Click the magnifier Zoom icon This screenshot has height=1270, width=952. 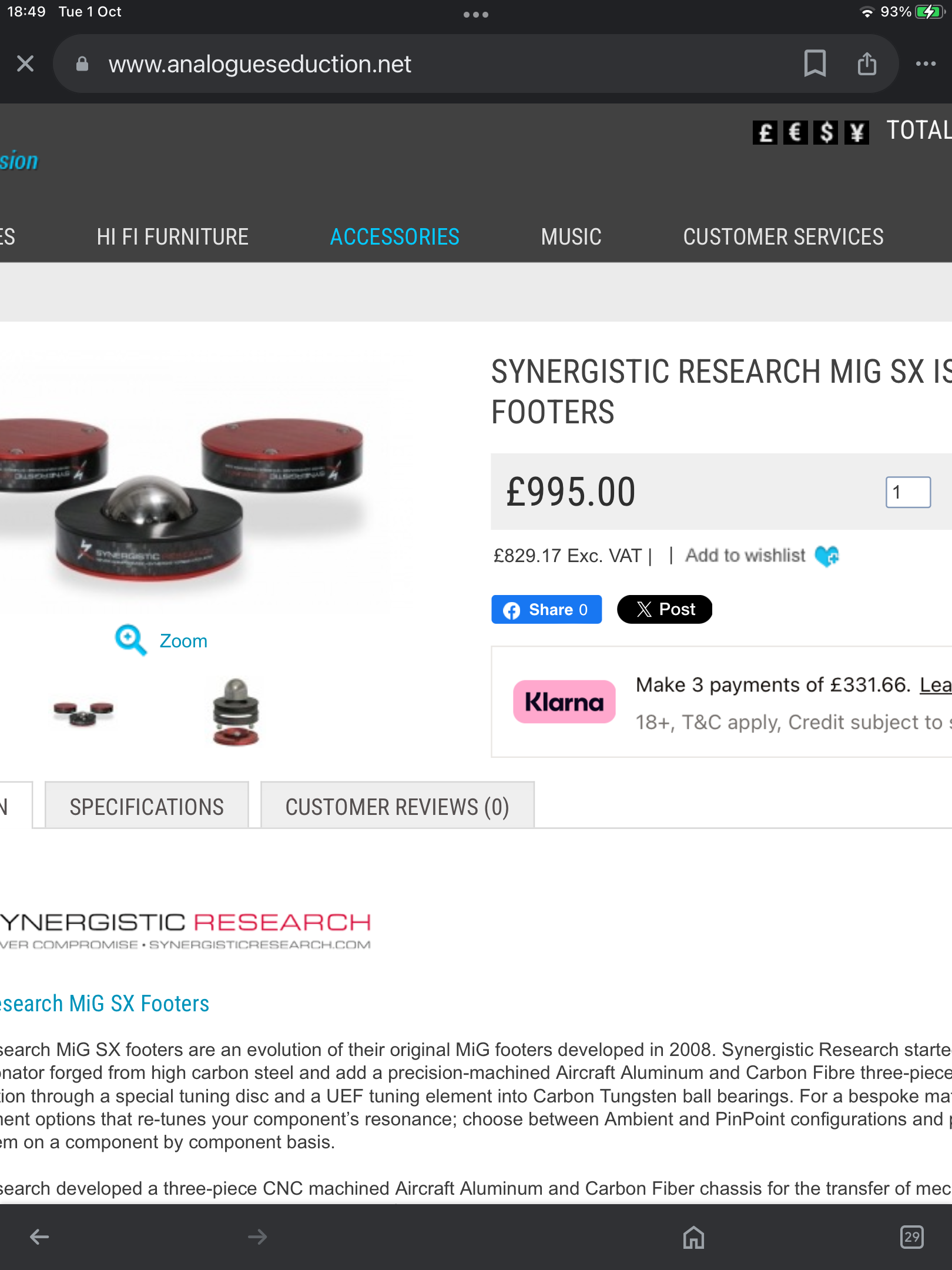tap(130, 640)
